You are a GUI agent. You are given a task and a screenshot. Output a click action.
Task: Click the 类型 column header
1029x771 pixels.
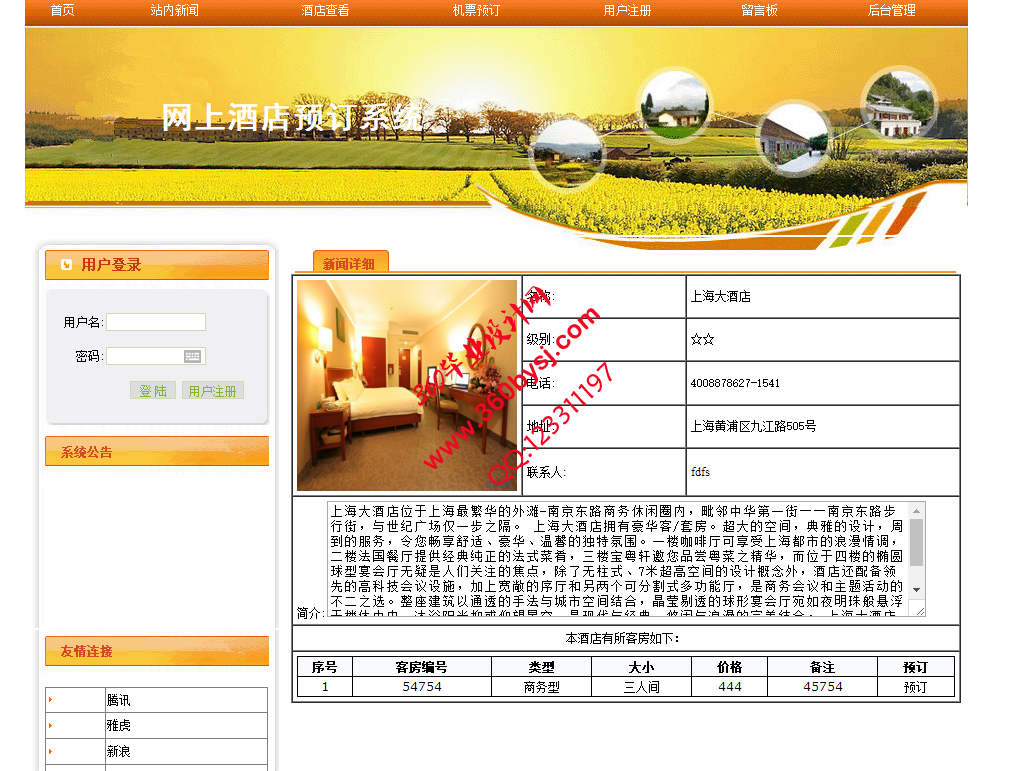pyautogui.click(x=541, y=667)
